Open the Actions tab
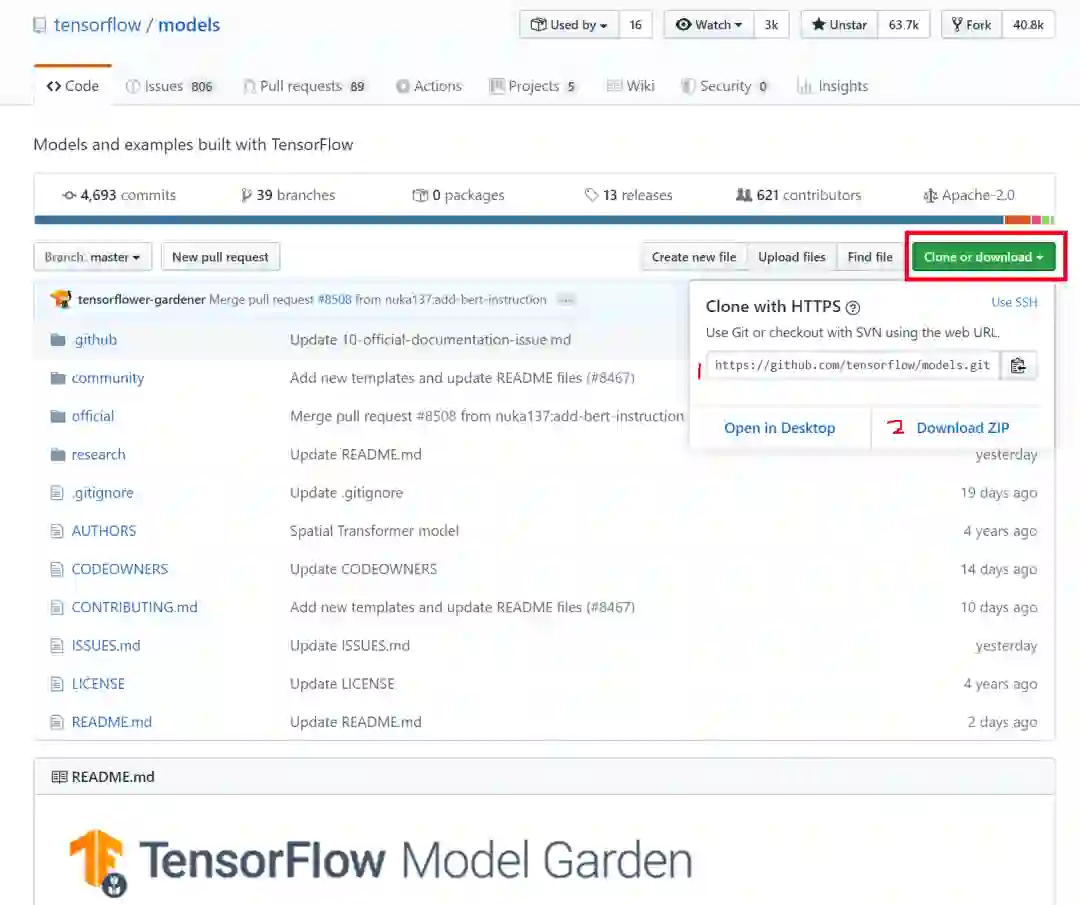 [428, 86]
